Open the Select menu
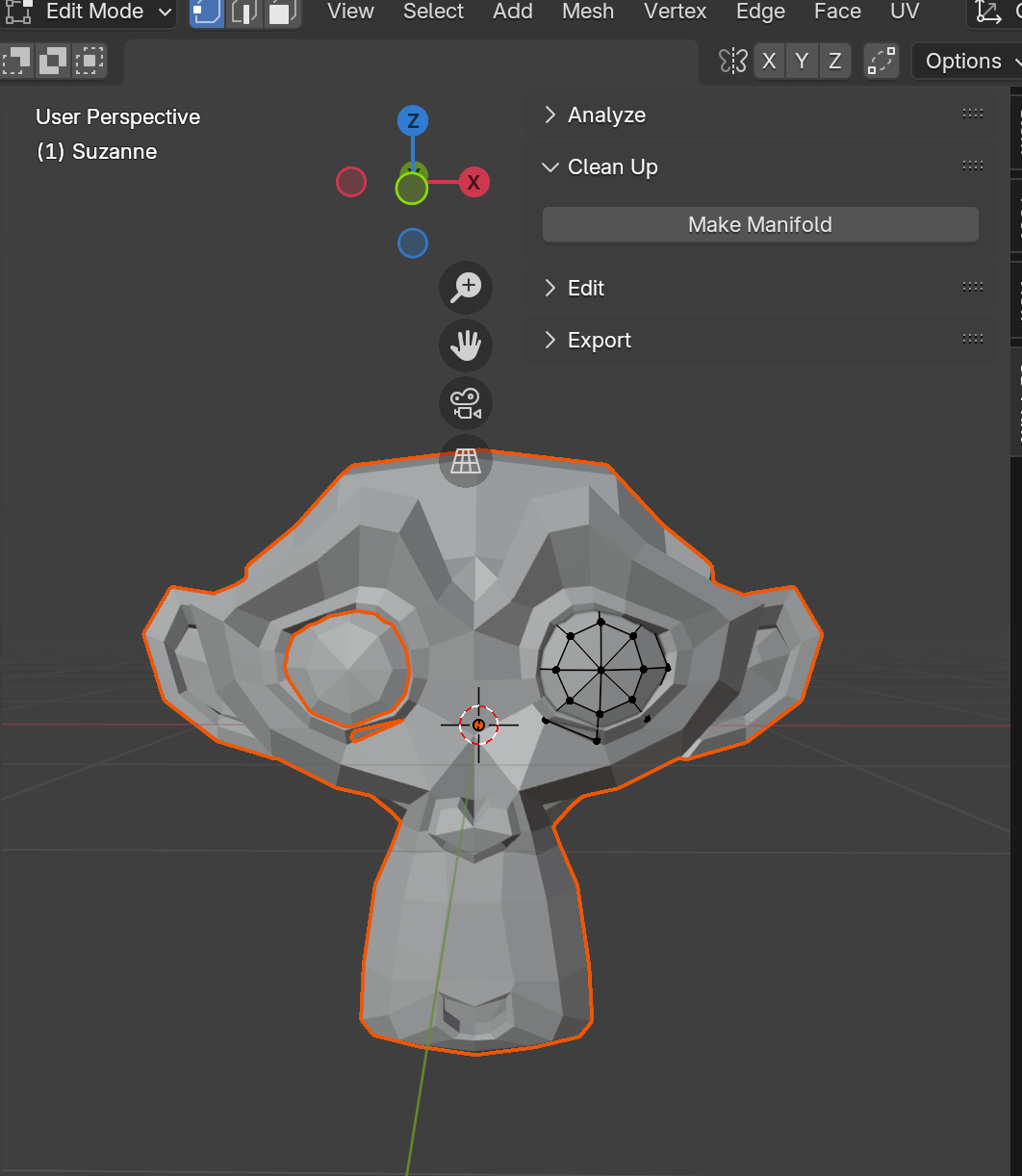 [433, 12]
